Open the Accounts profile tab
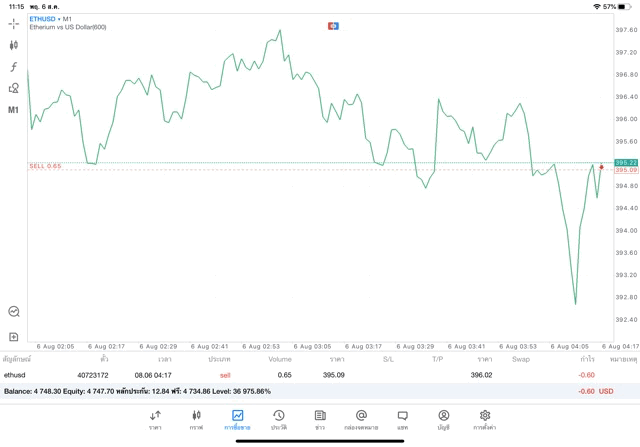 tap(443, 419)
